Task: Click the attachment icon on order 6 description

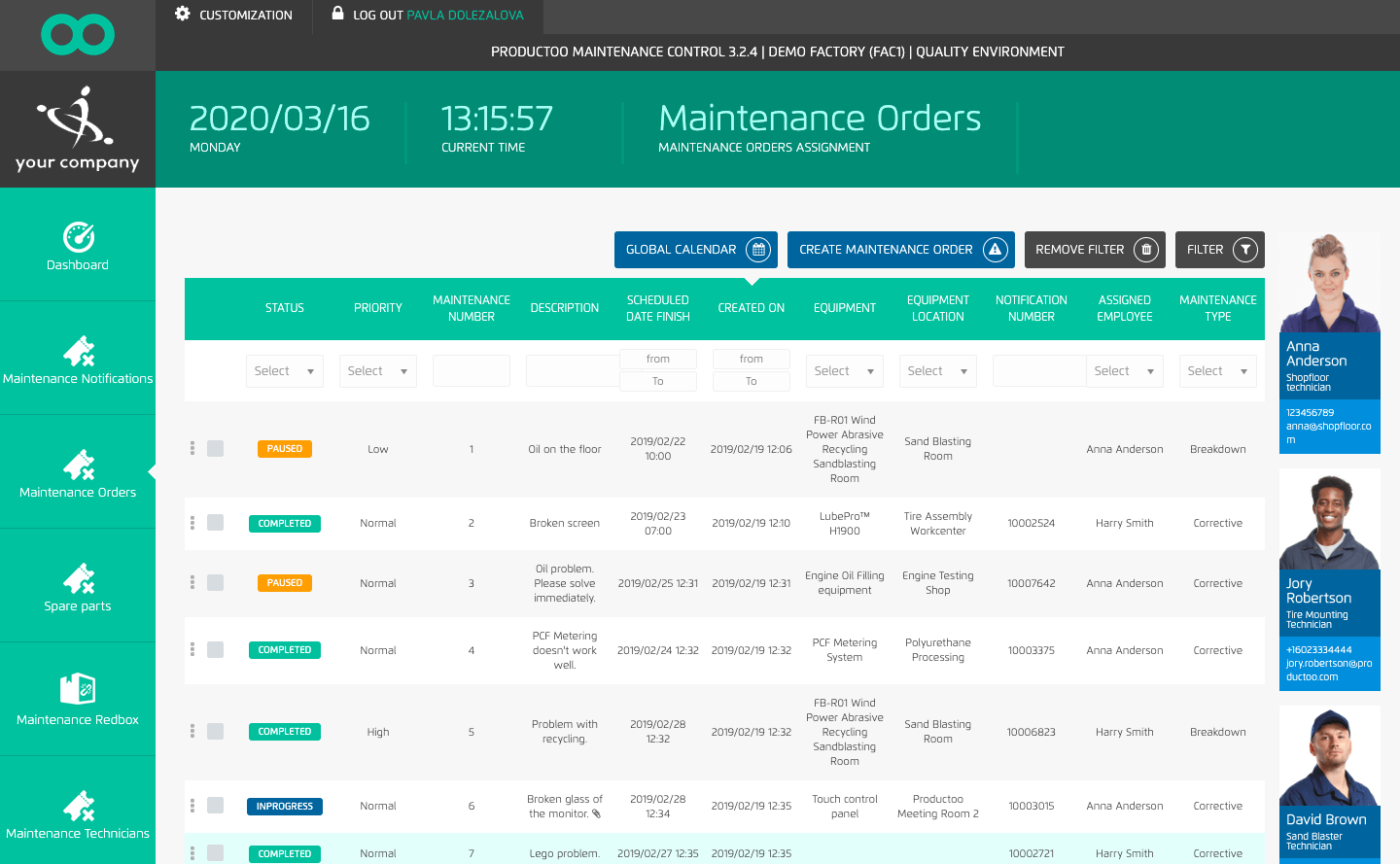Action: (x=596, y=814)
